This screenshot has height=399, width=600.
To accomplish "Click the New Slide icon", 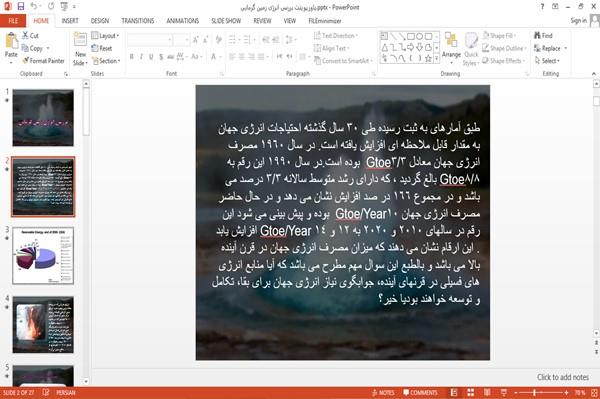I will (x=80, y=40).
